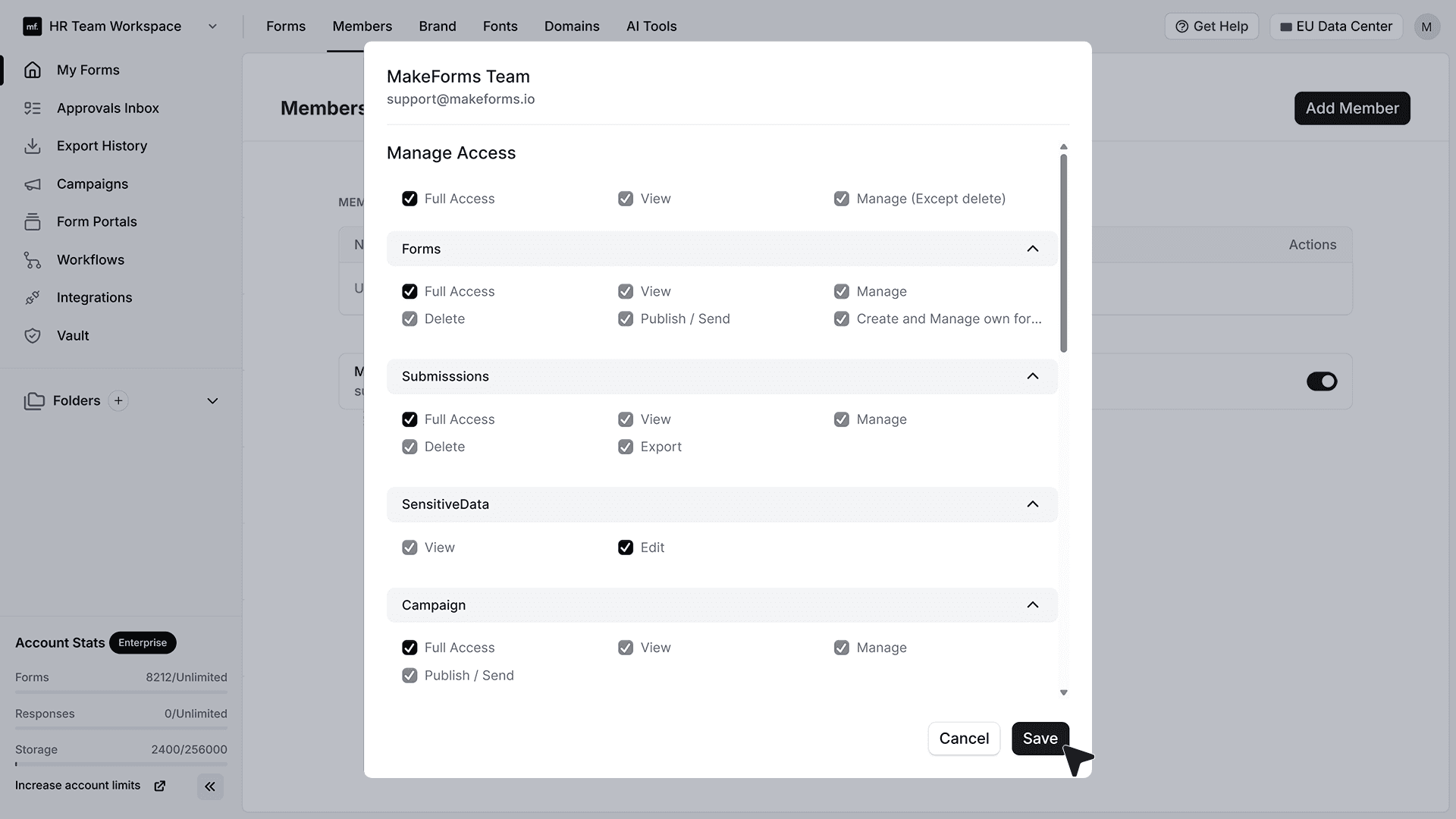Click the Form Portals stack icon
1456x819 pixels.
32,221
